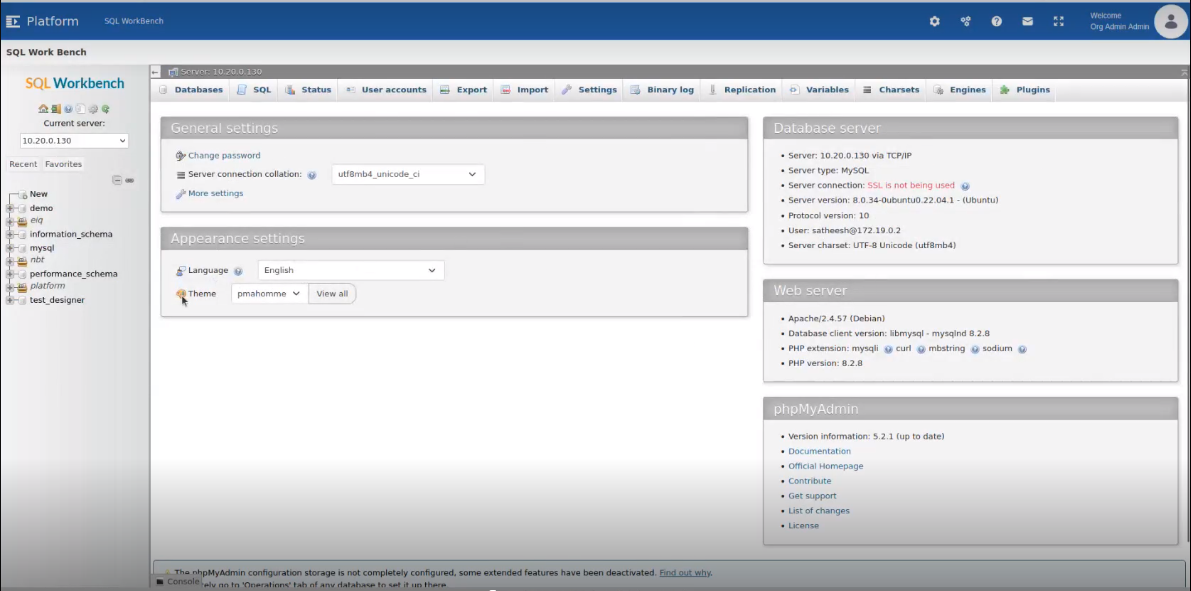Open Server connection collation dropdown
Viewport: 1191px width, 591px height.
point(408,174)
